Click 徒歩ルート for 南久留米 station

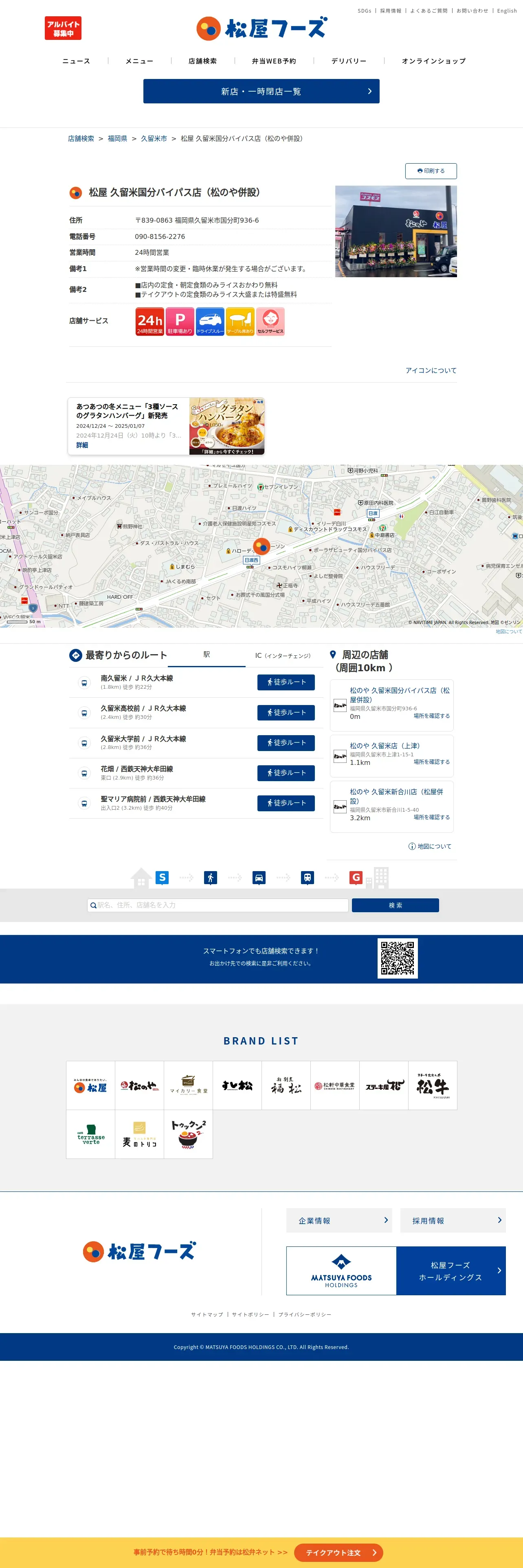[x=286, y=682]
